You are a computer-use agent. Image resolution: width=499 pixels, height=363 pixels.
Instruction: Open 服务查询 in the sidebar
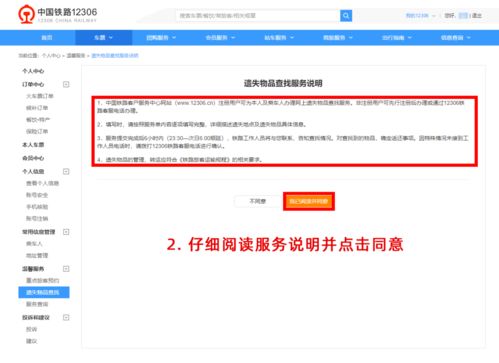coord(37,304)
